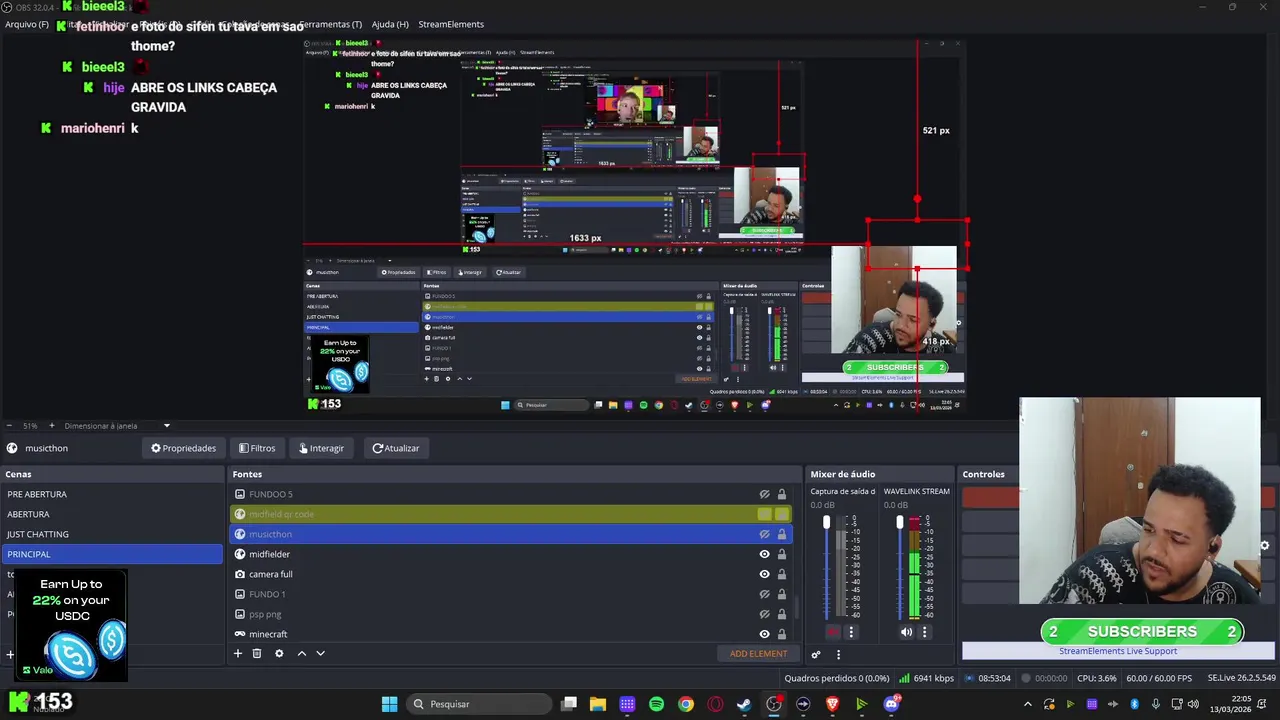Click the add source plus icon under Fontes

[x=238, y=653]
